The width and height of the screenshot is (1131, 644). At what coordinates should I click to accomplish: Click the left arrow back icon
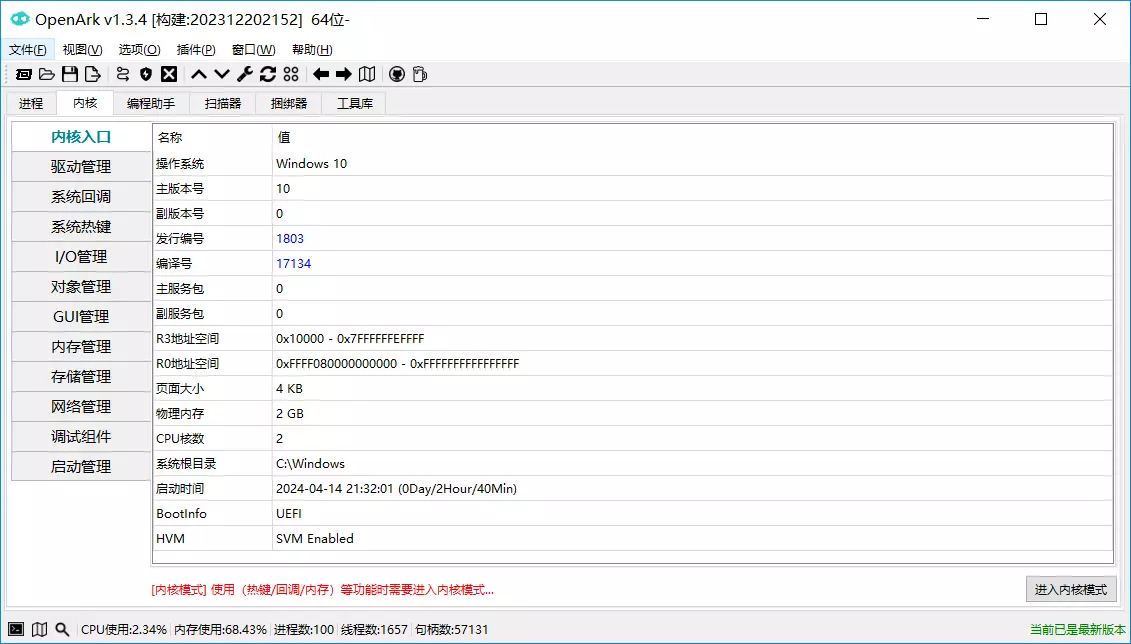click(x=321, y=74)
